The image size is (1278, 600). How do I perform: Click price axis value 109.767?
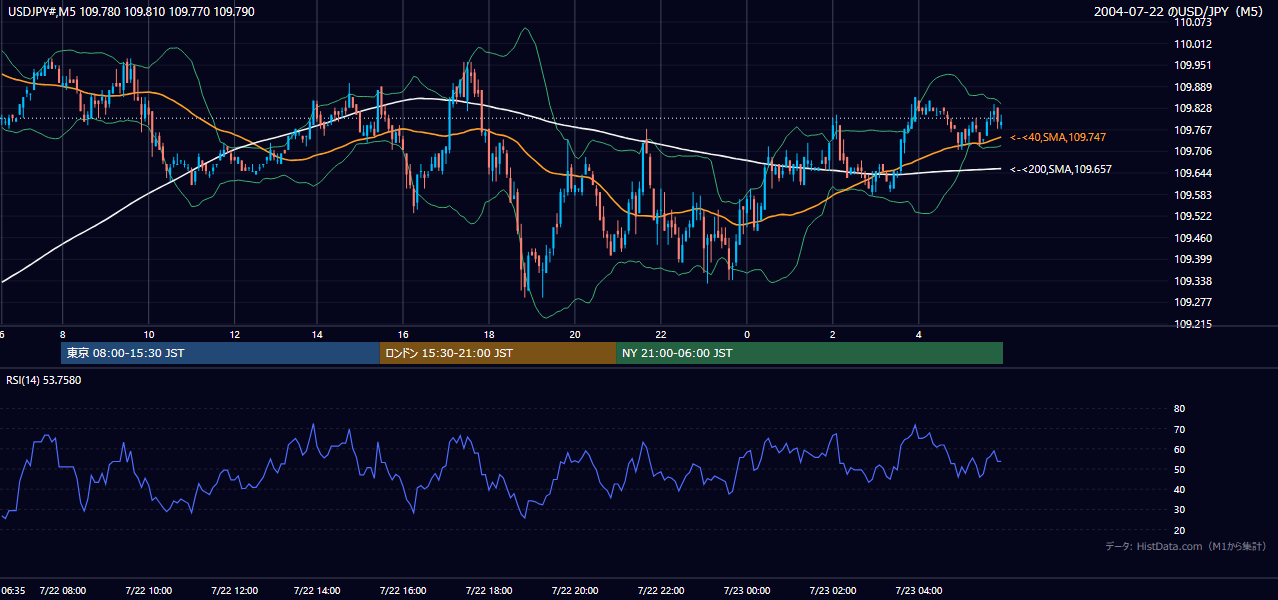click(1194, 130)
